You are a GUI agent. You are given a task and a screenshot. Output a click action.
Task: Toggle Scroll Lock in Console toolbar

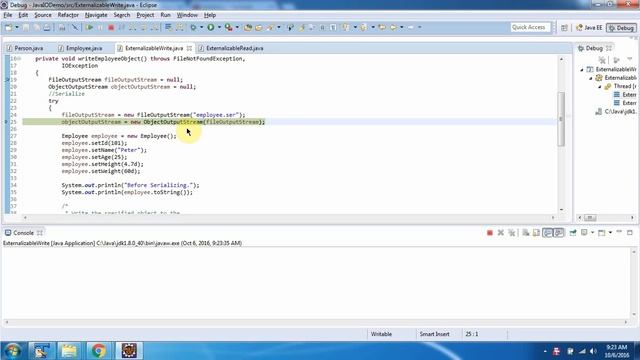pyautogui.click(x=536, y=233)
